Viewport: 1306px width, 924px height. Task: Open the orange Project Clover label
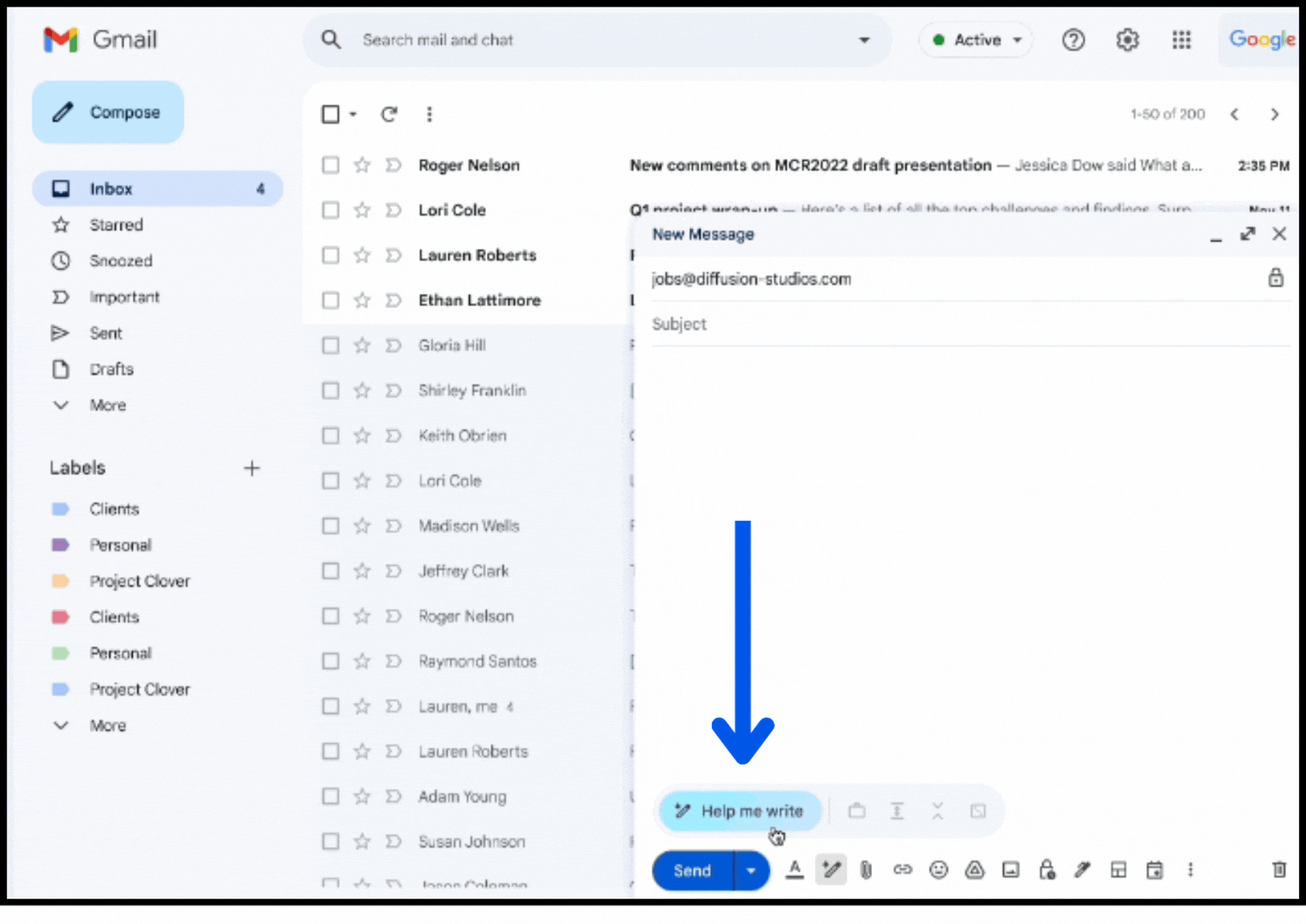click(139, 581)
